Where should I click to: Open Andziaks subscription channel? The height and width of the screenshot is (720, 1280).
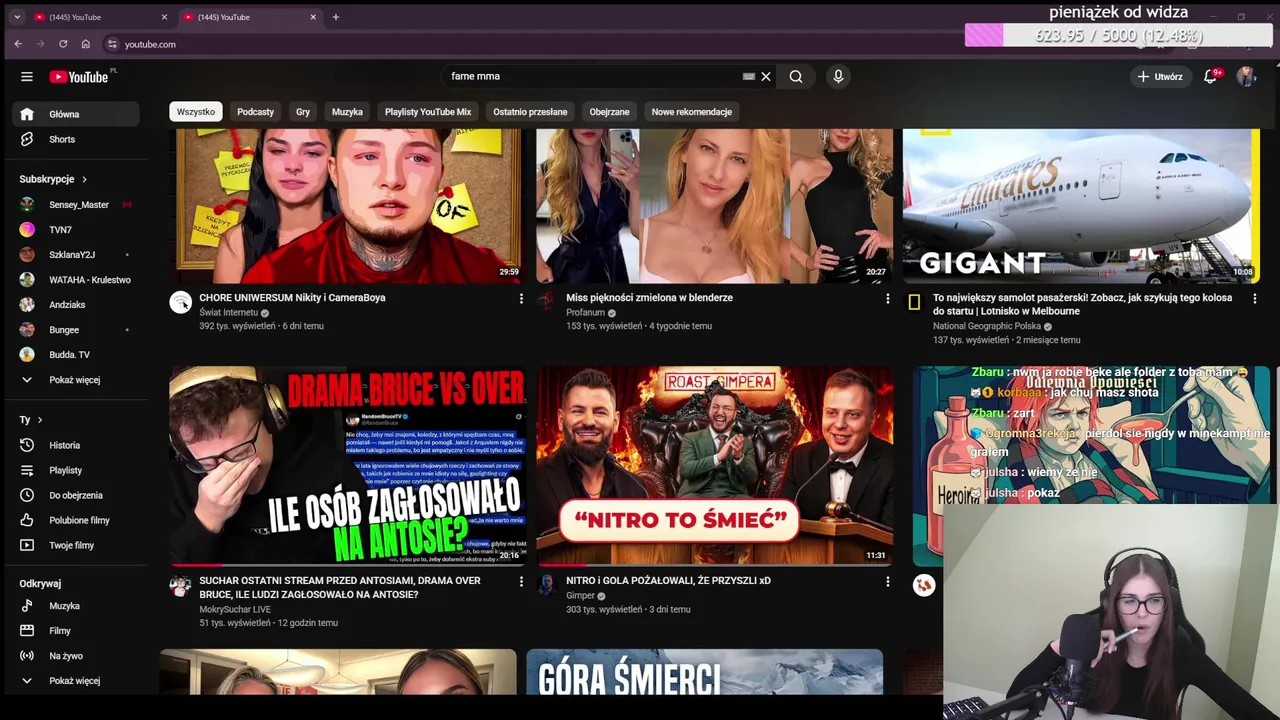coord(76,305)
